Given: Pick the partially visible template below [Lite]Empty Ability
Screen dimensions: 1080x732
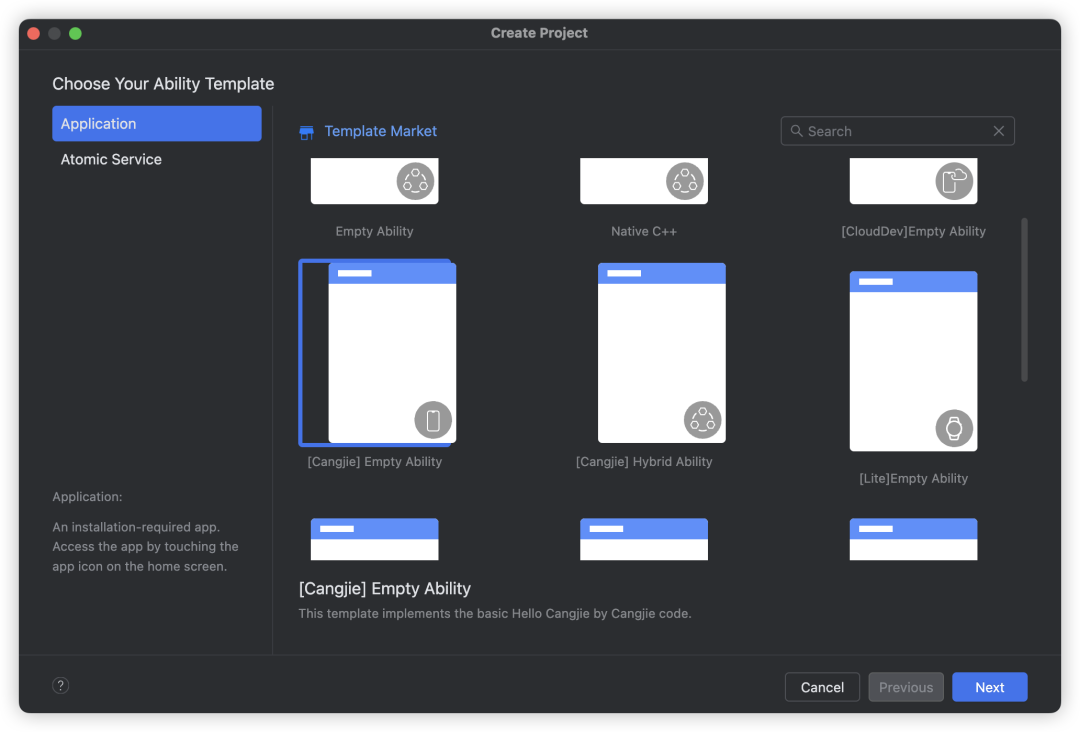Looking at the screenshot, I should [x=913, y=539].
